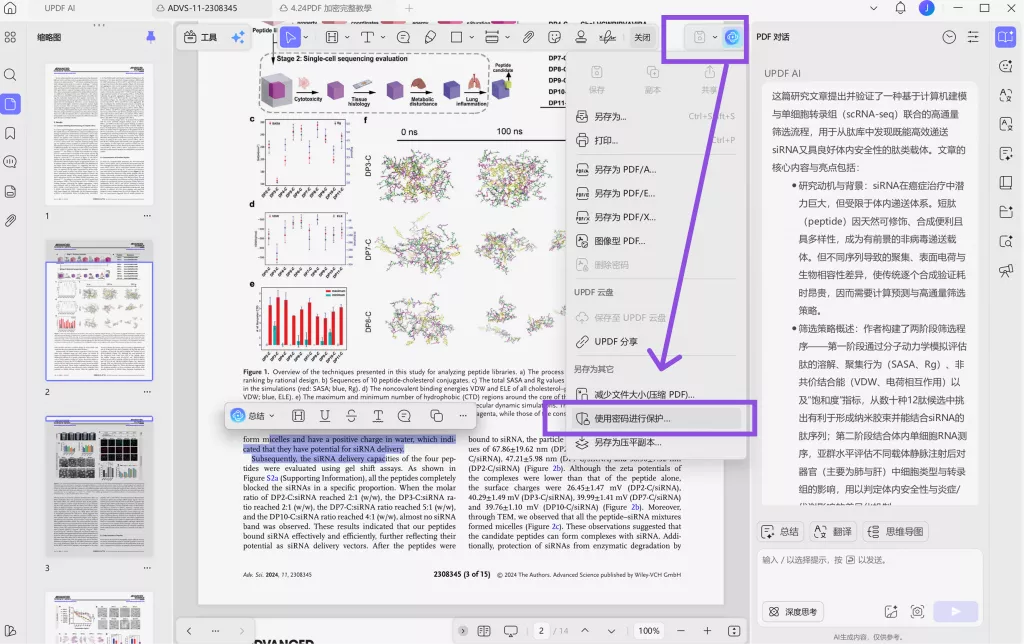Select the rectangle shape tool
Image resolution: width=1024 pixels, height=644 pixels.
tap(456, 37)
